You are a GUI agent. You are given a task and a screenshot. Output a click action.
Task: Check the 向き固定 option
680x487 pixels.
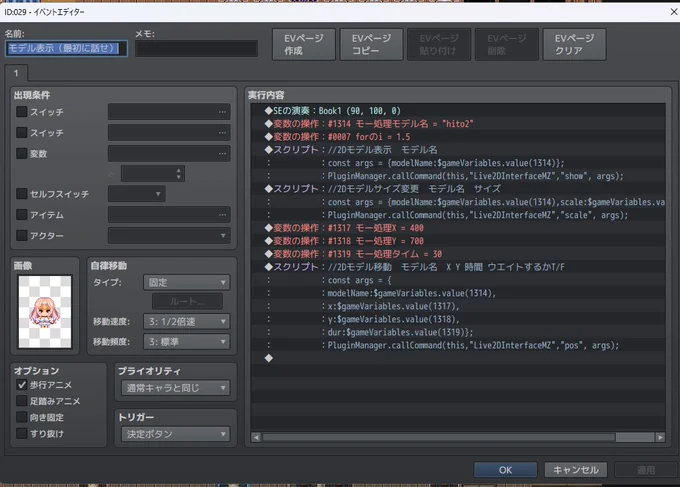pos(21,417)
